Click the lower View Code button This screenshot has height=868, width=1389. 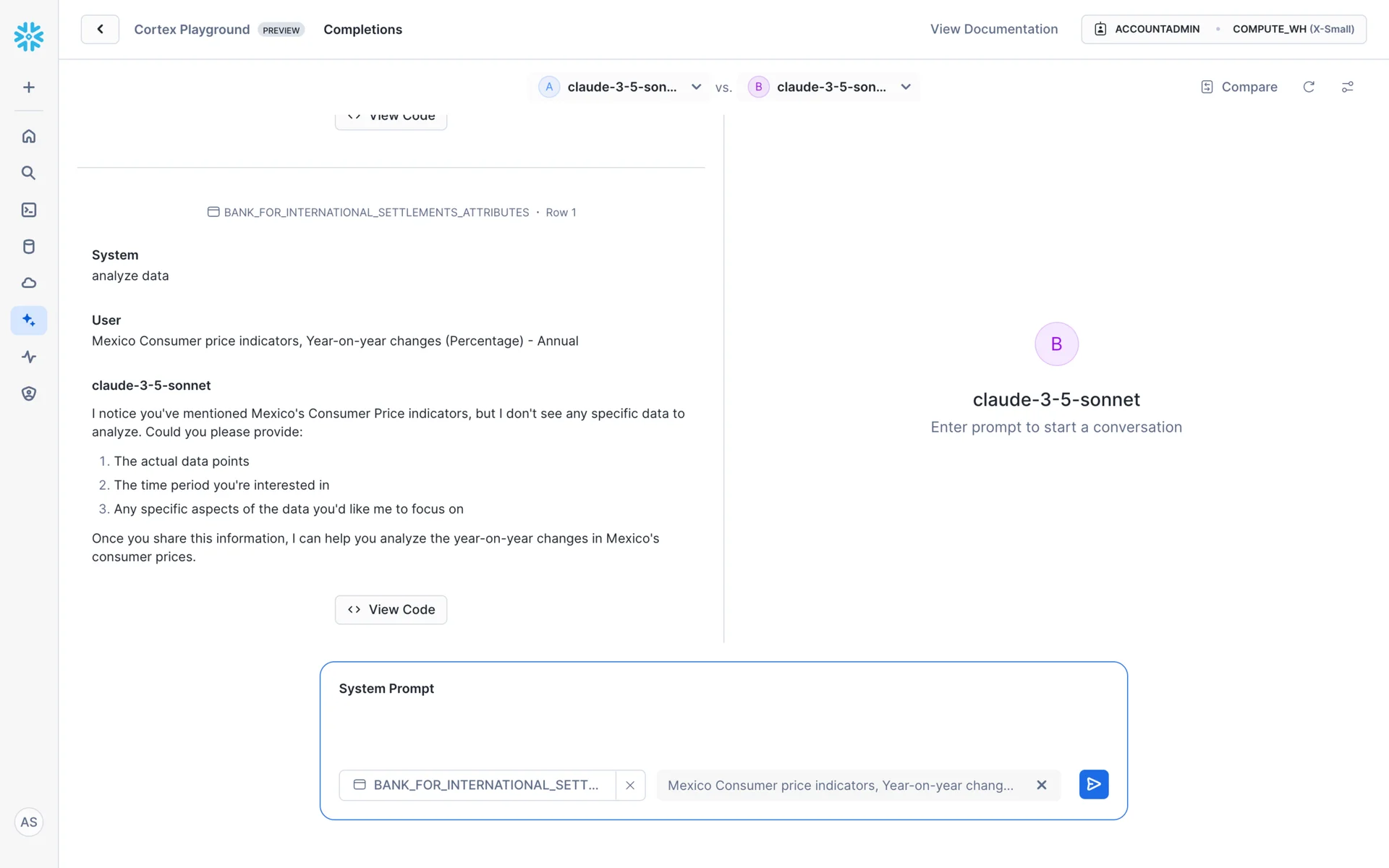point(391,610)
